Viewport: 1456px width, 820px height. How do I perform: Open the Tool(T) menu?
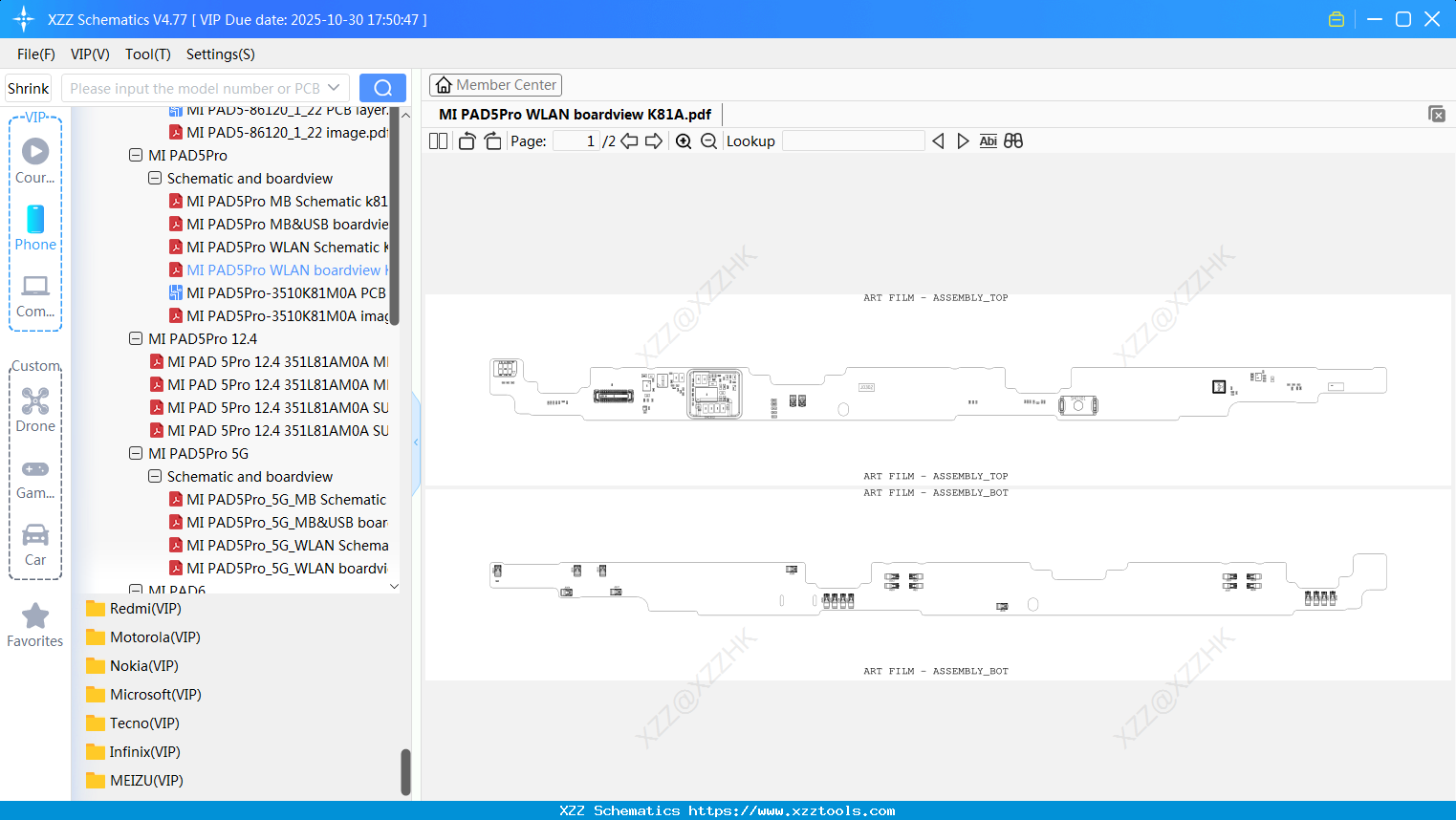[147, 54]
